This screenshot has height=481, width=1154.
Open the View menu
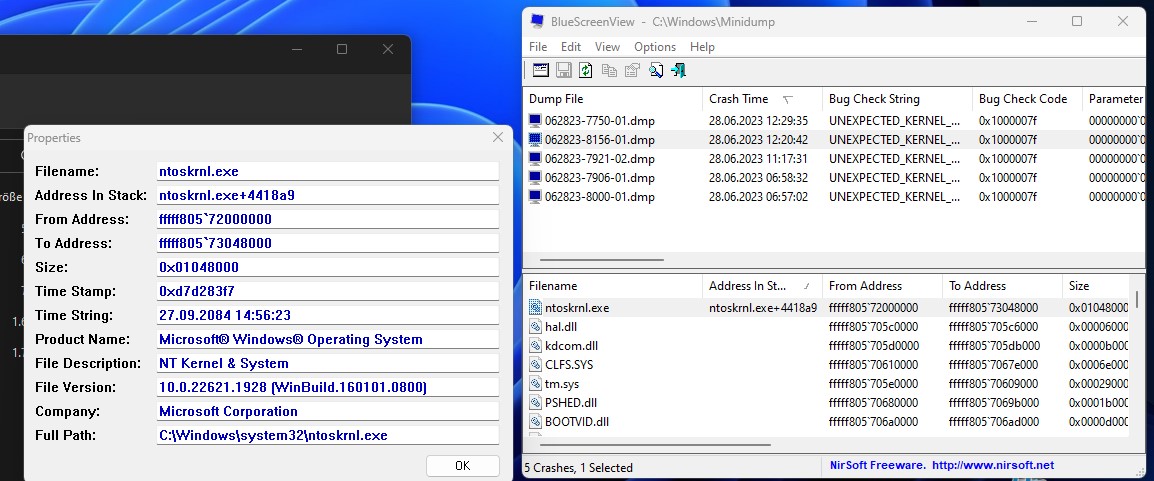pyautogui.click(x=607, y=46)
